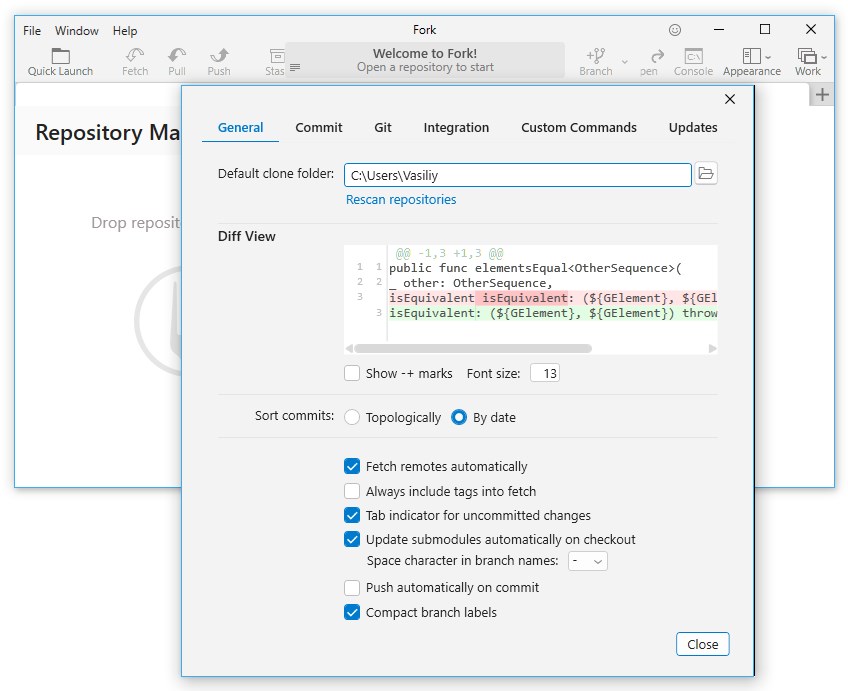Click the Fetch toolbar icon
Viewport: 848px width, 691px height.
click(135, 61)
